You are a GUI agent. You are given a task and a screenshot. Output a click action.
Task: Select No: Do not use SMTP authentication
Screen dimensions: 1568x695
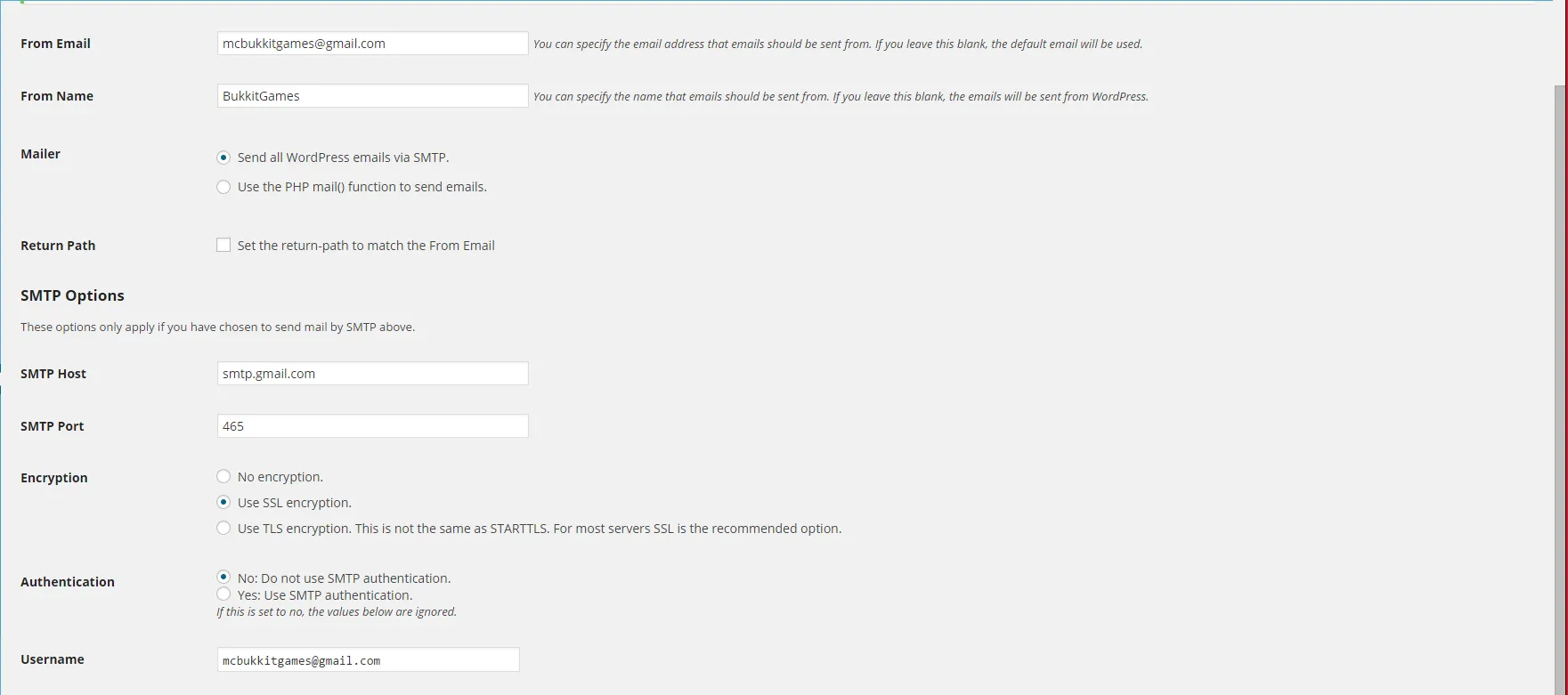point(223,578)
